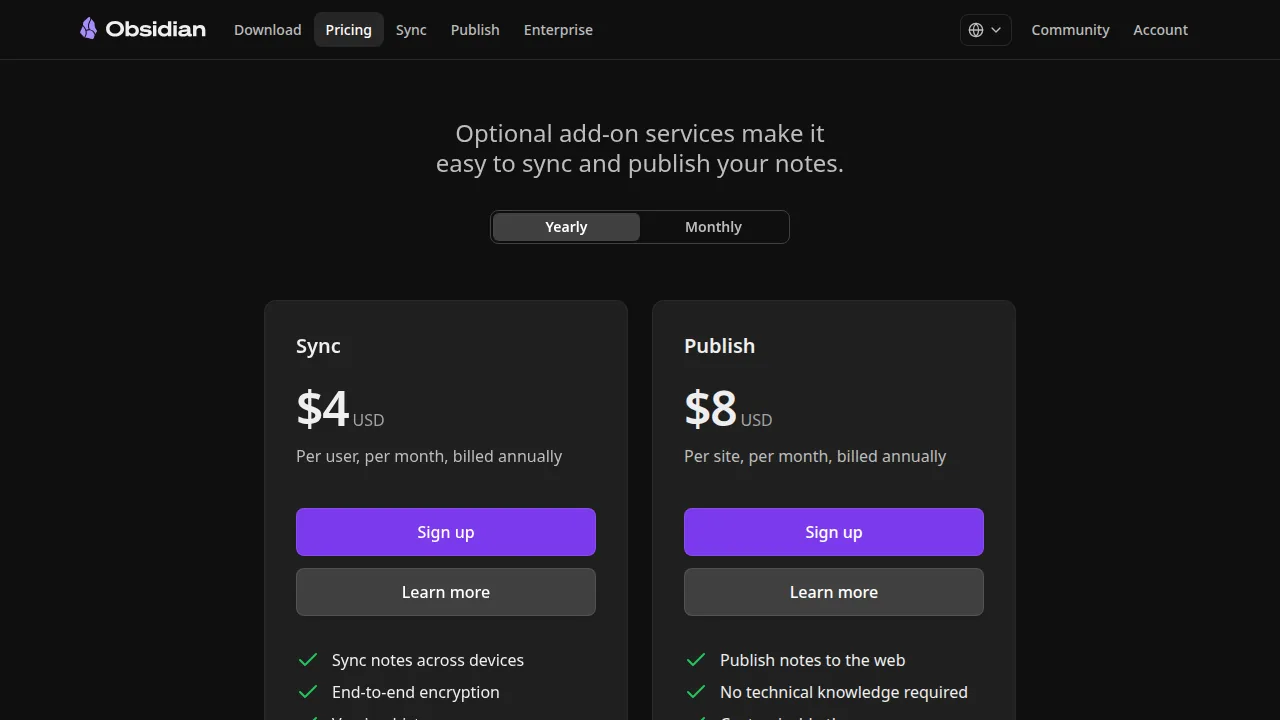Click the 'Publish notes to the web' text
This screenshot has width=1280, height=720.
[813, 660]
